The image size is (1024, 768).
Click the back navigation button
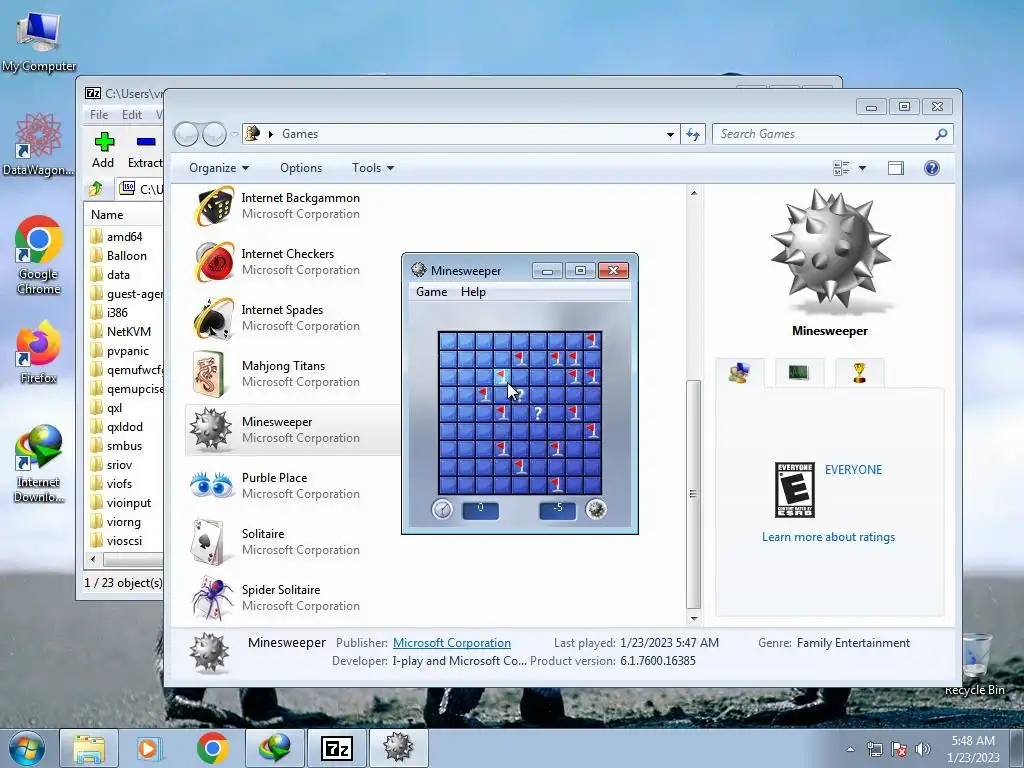(187, 135)
